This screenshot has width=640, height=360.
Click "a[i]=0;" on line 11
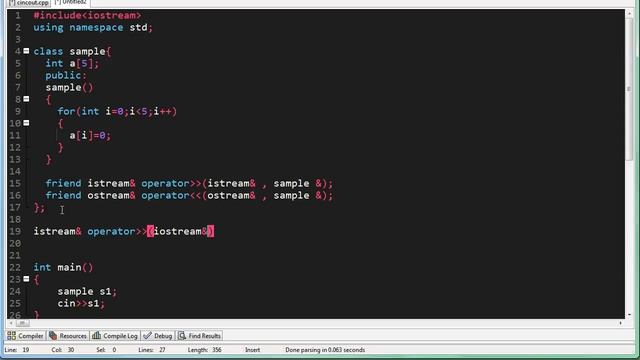pos(90,136)
